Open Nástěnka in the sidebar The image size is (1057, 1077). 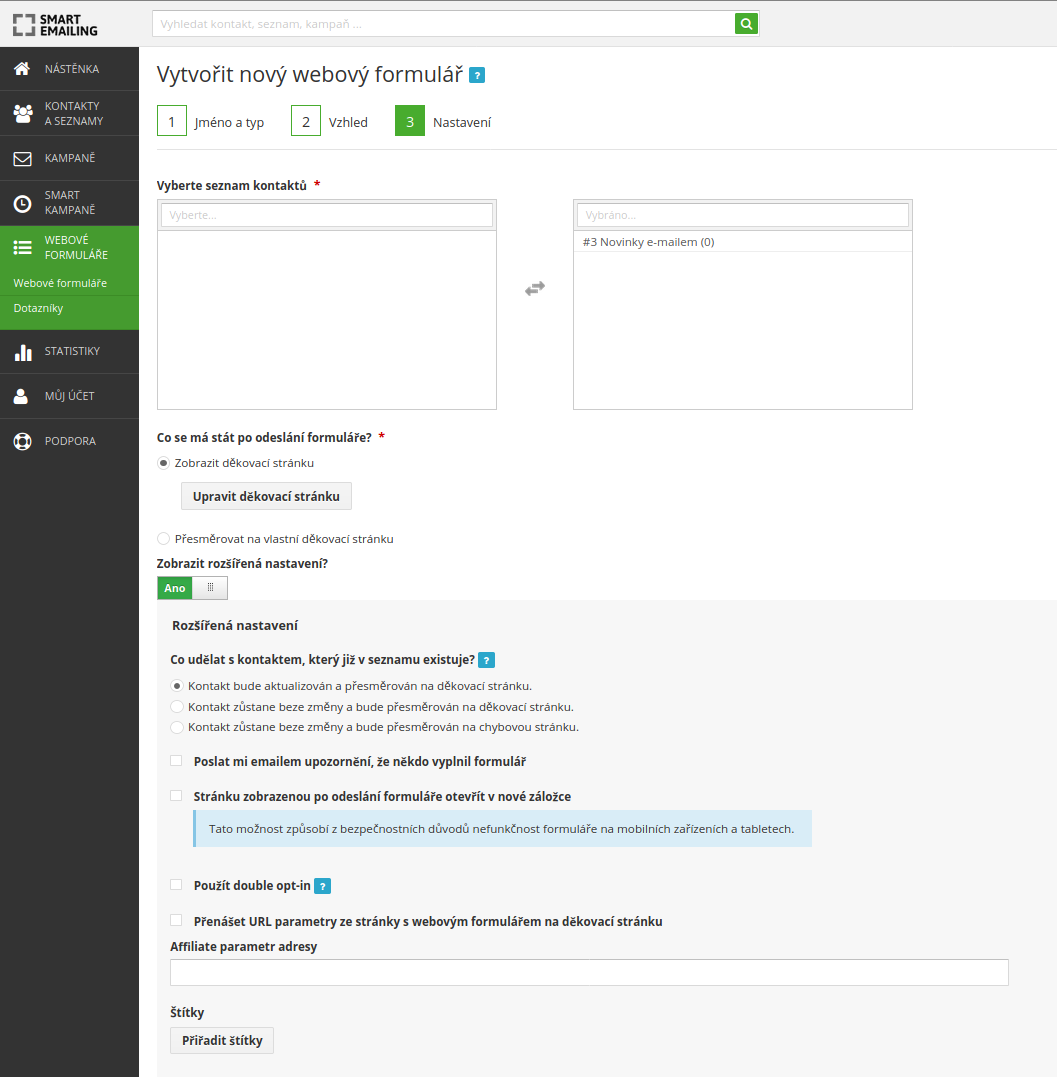click(x=69, y=69)
